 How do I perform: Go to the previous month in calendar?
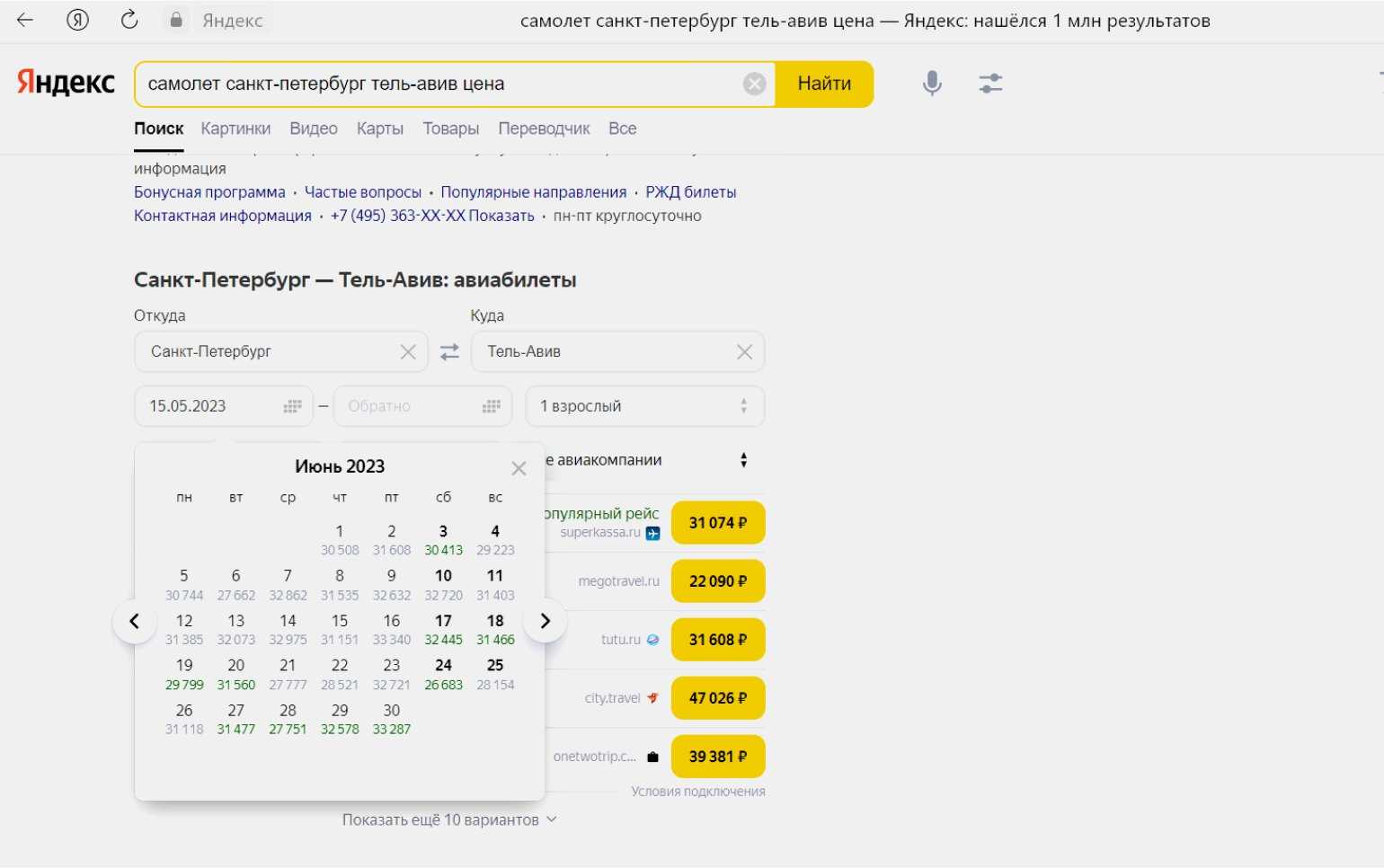[135, 621]
